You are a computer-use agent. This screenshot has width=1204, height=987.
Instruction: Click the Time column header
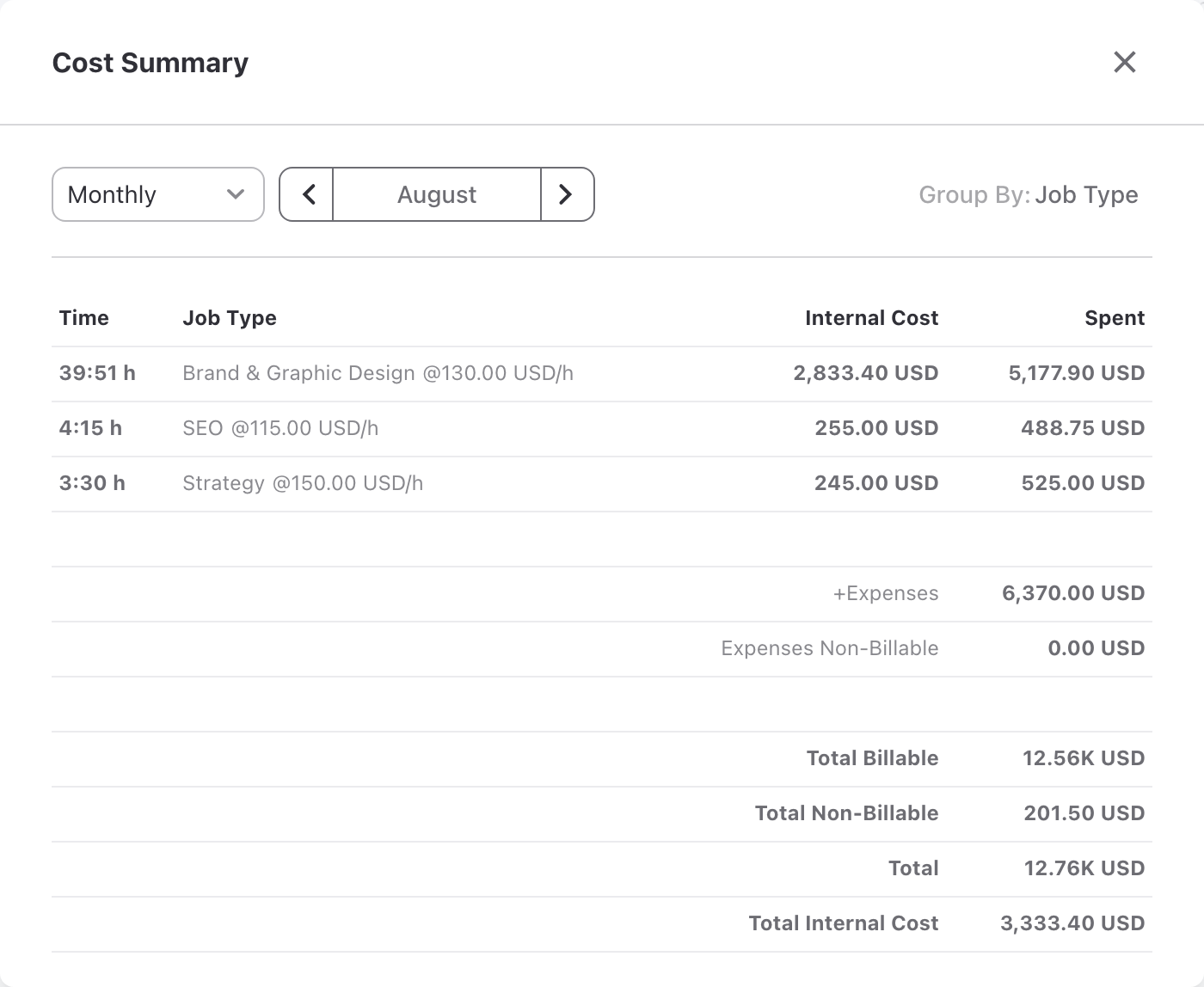pyautogui.click(x=84, y=318)
